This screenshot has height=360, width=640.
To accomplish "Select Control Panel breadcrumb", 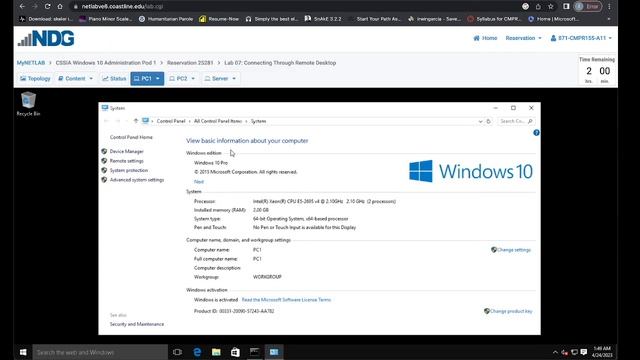I will click(x=171, y=121).
